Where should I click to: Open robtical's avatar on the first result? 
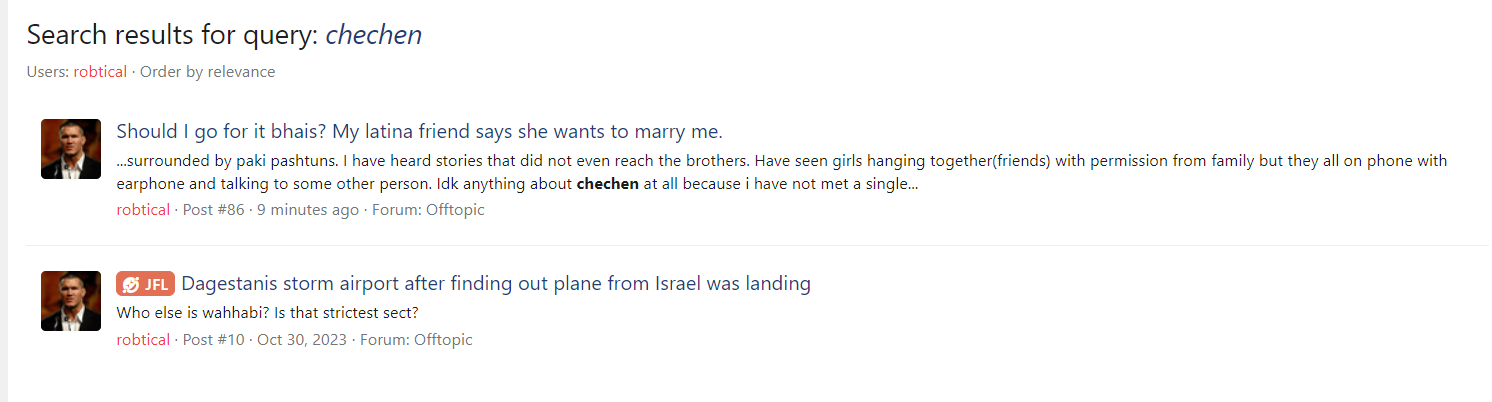click(71, 149)
